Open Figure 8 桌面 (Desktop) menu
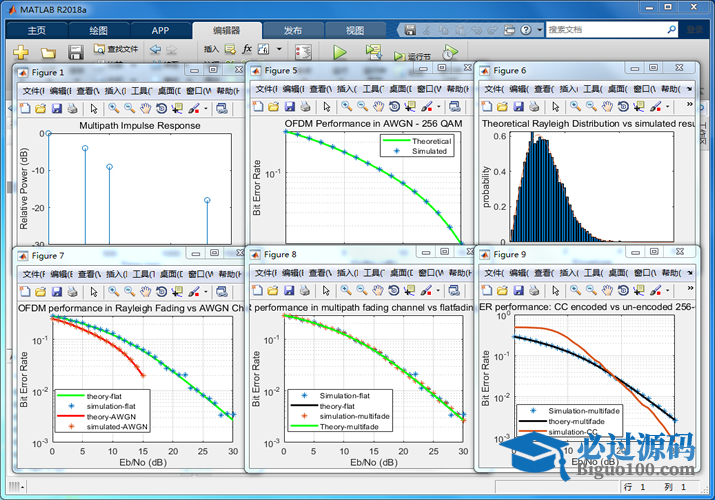 [x=401, y=273]
